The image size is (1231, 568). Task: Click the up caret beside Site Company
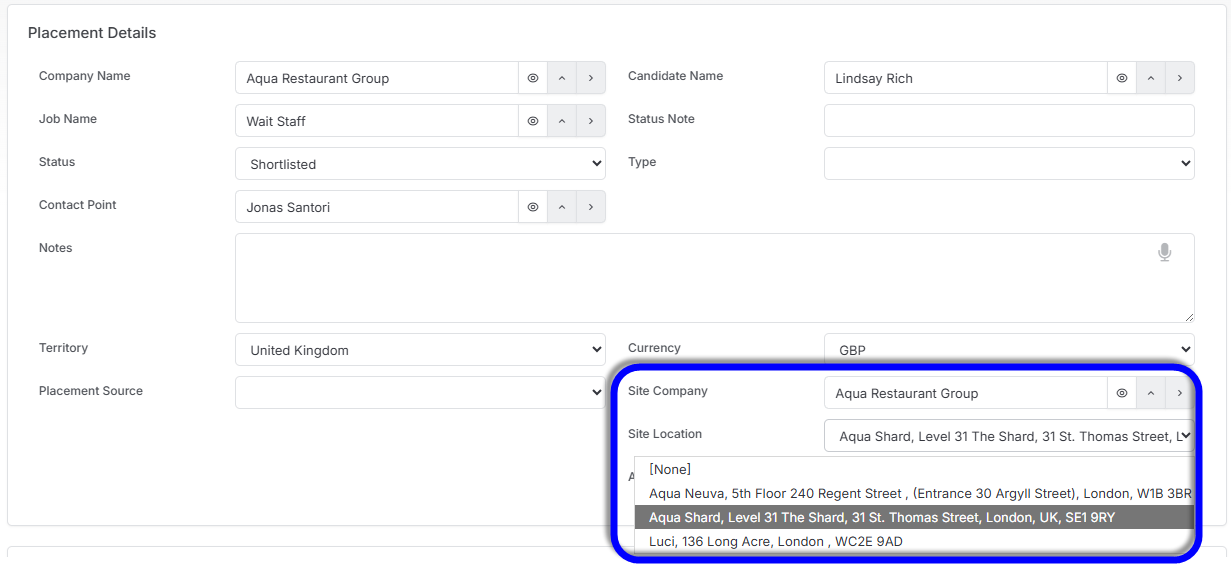pyautogui.click(x=1151, y=393)
